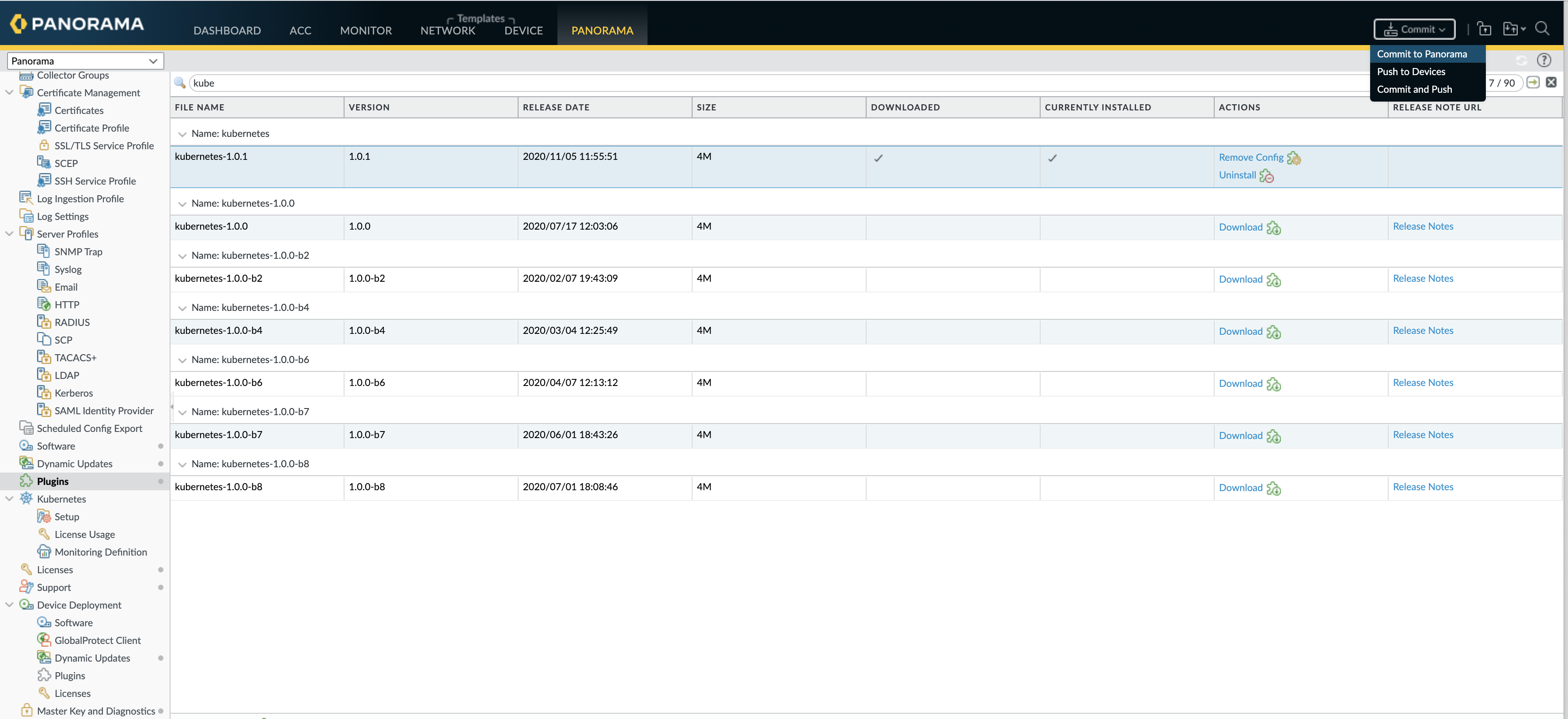Click the search magnifier icon in header

click(1541, 29)
